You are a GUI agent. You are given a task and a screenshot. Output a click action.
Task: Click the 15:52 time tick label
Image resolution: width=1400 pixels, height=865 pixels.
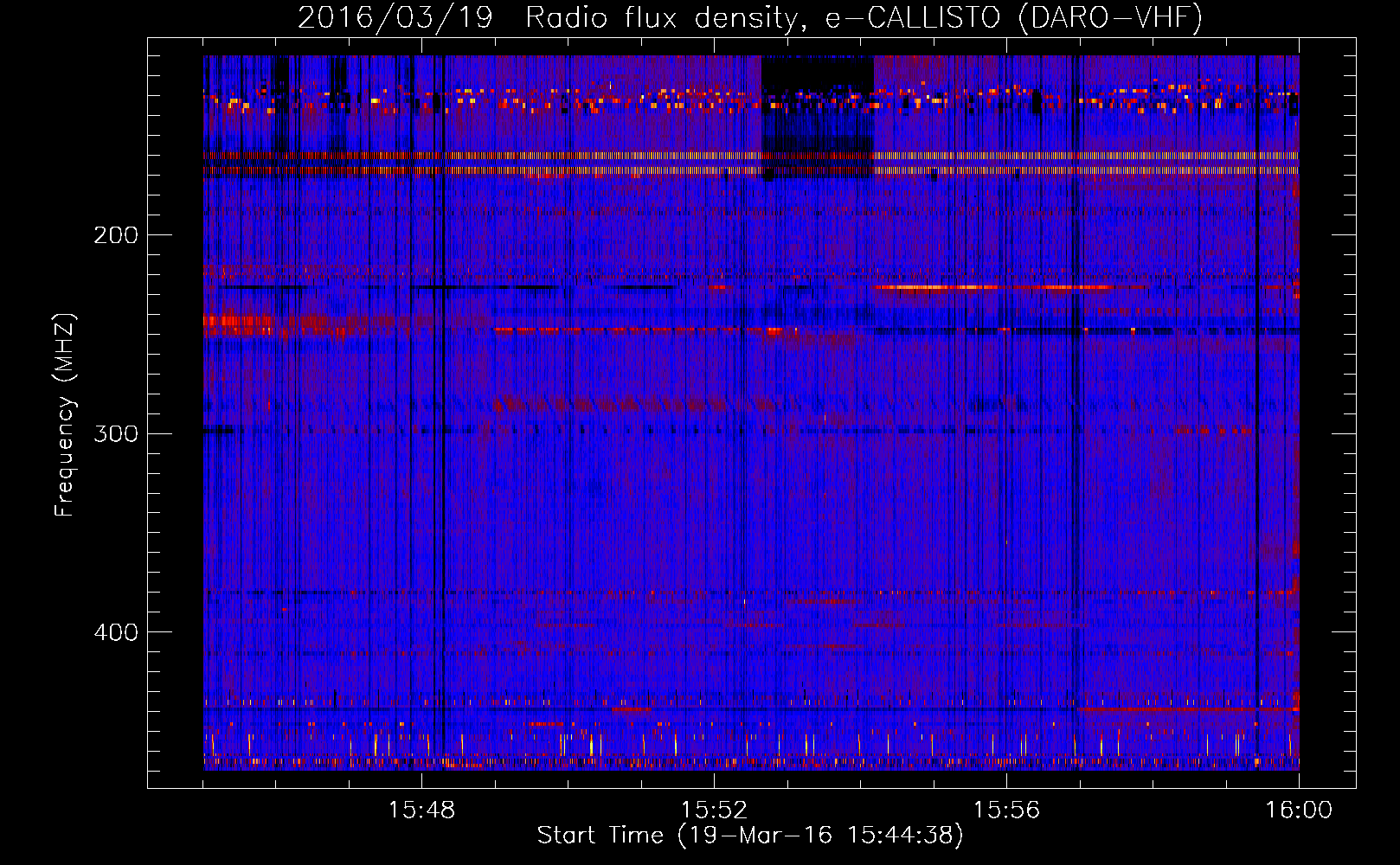tap(714, 811)
